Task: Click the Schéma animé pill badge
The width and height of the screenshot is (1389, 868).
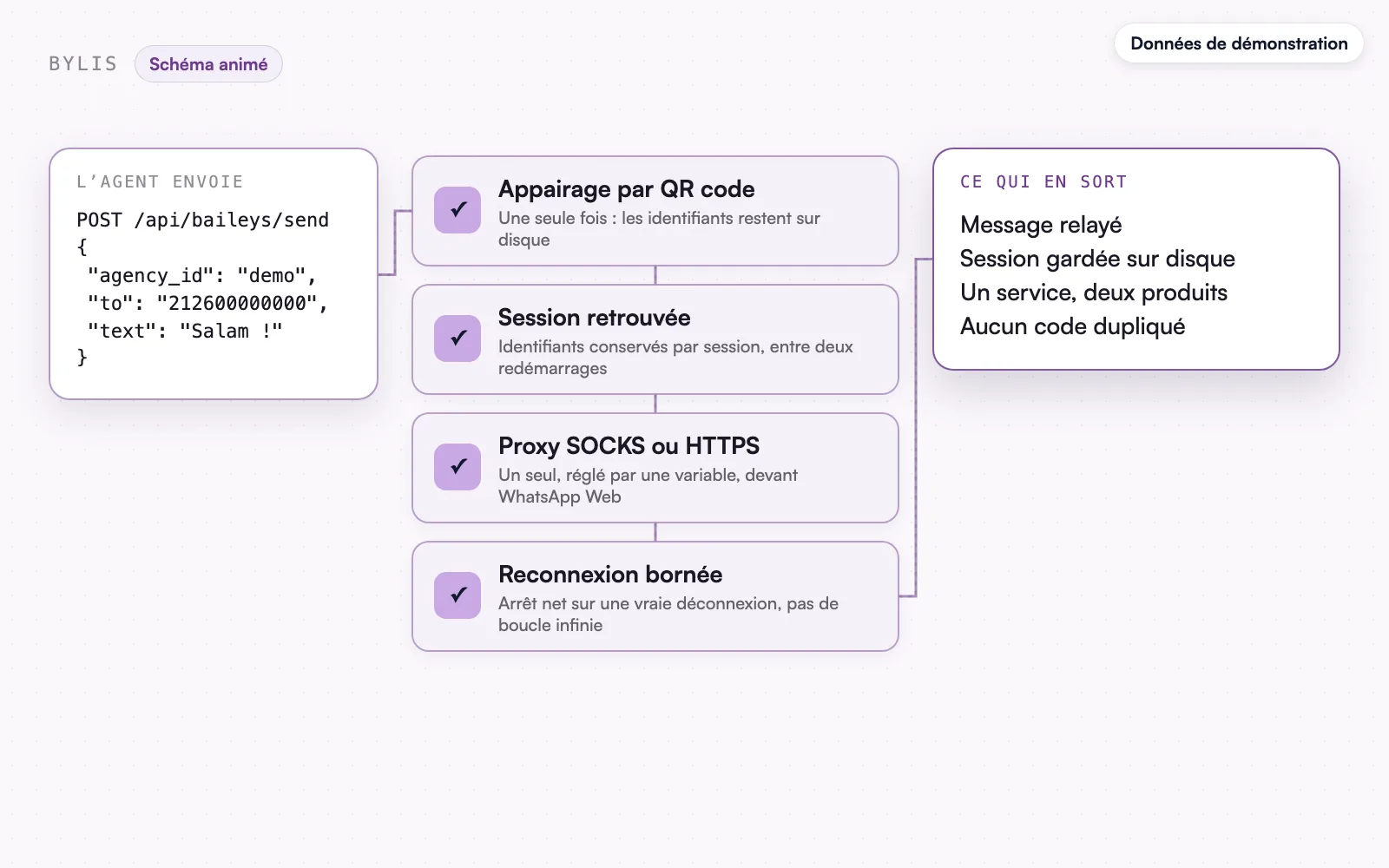Action: point(208,64)
